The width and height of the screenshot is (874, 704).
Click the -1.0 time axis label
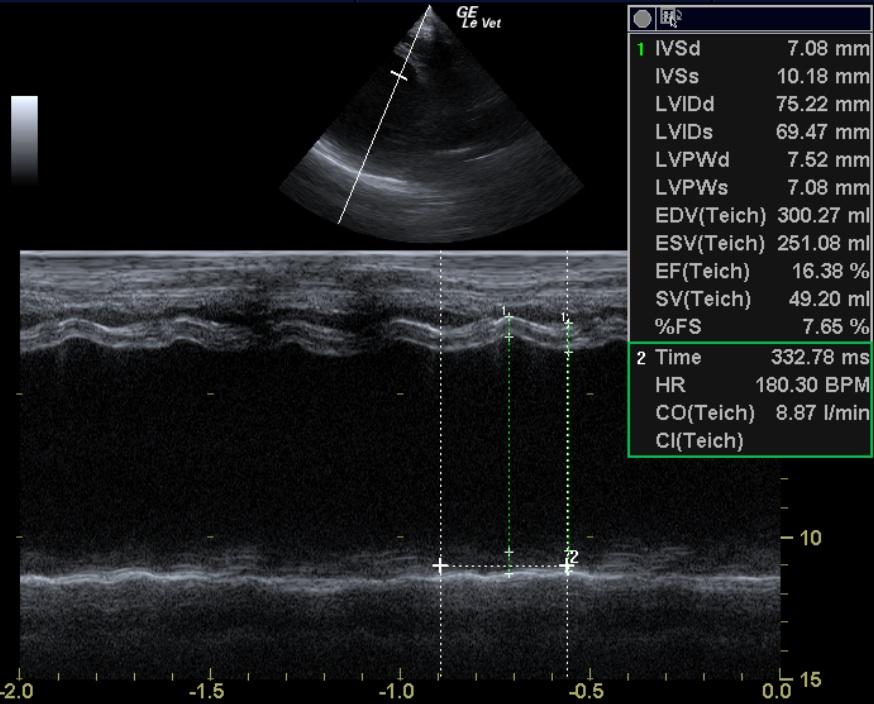tap(397, 692)
